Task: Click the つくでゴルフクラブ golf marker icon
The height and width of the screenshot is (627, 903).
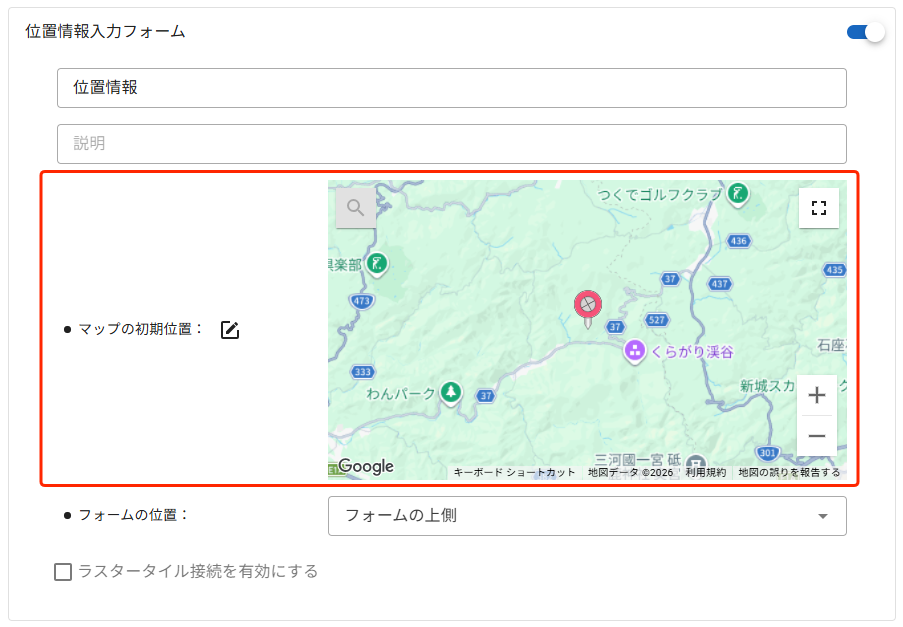Action: [738, 193]
